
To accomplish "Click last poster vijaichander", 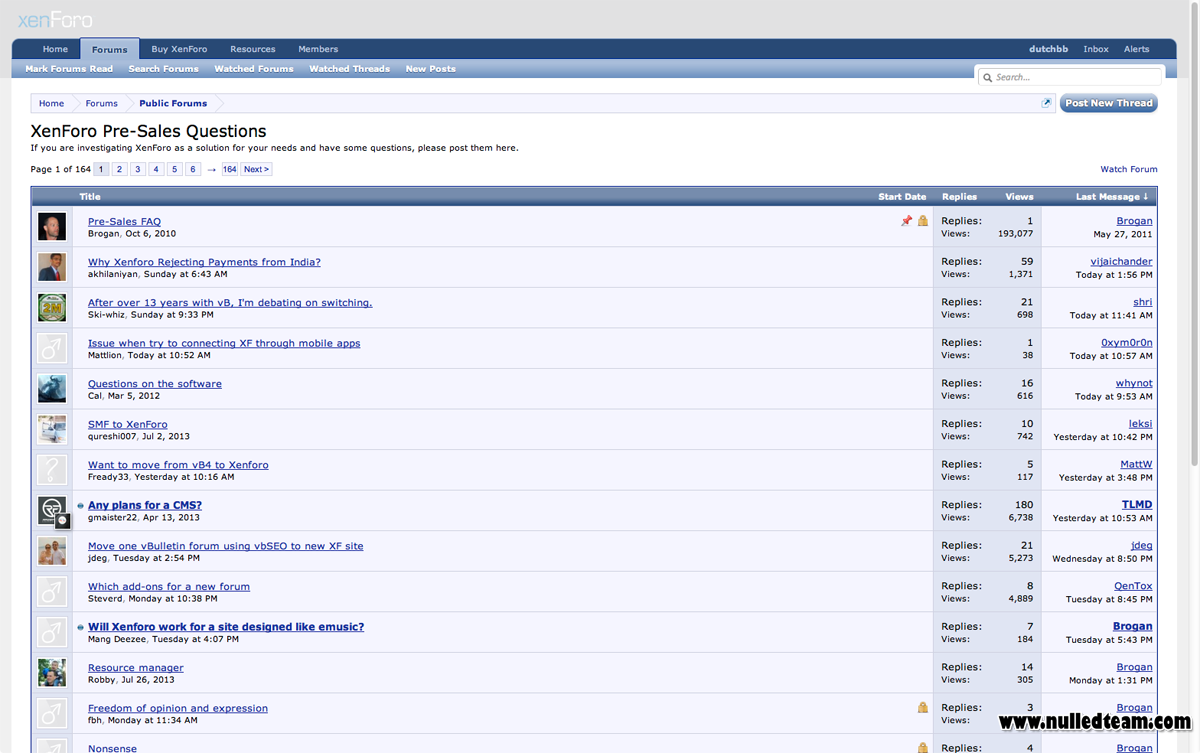I will (x=1121, y=261).
